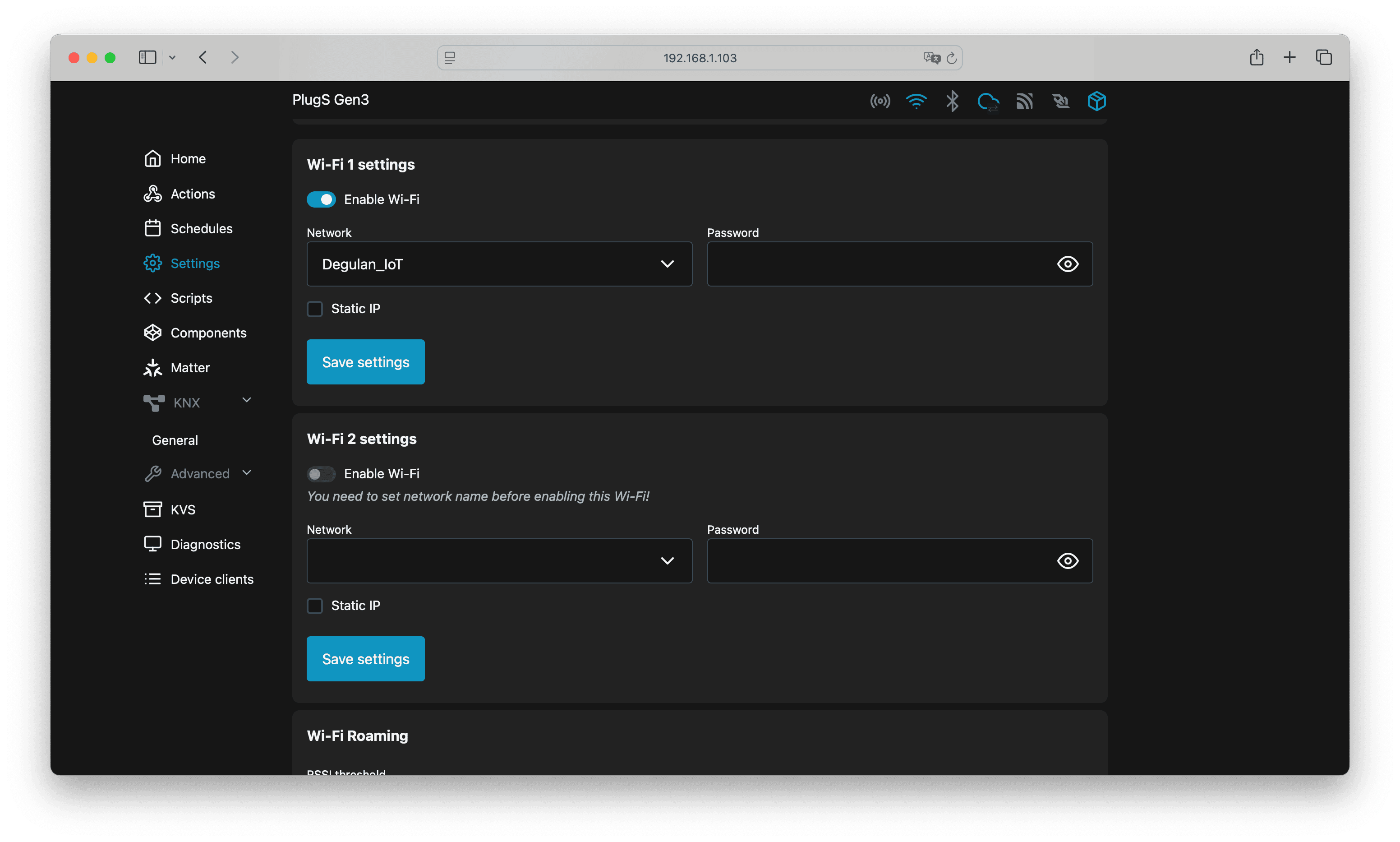Click the Wi-Fi 2 Password input field
Screen dimensions: 1400x842
pyautogui.click(x=879, y=560)
